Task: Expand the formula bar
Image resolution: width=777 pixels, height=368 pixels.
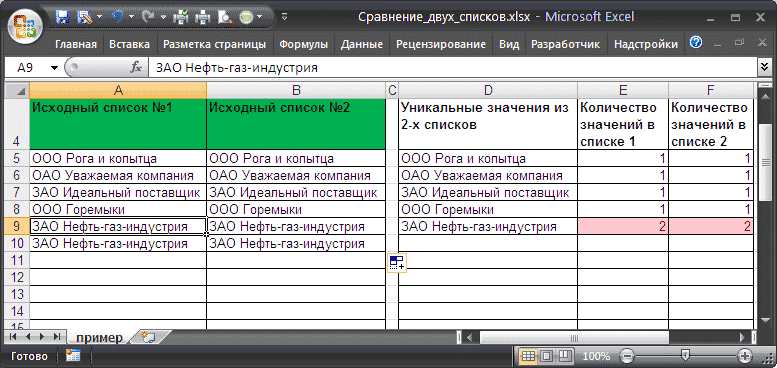Action: coord(764,68)
